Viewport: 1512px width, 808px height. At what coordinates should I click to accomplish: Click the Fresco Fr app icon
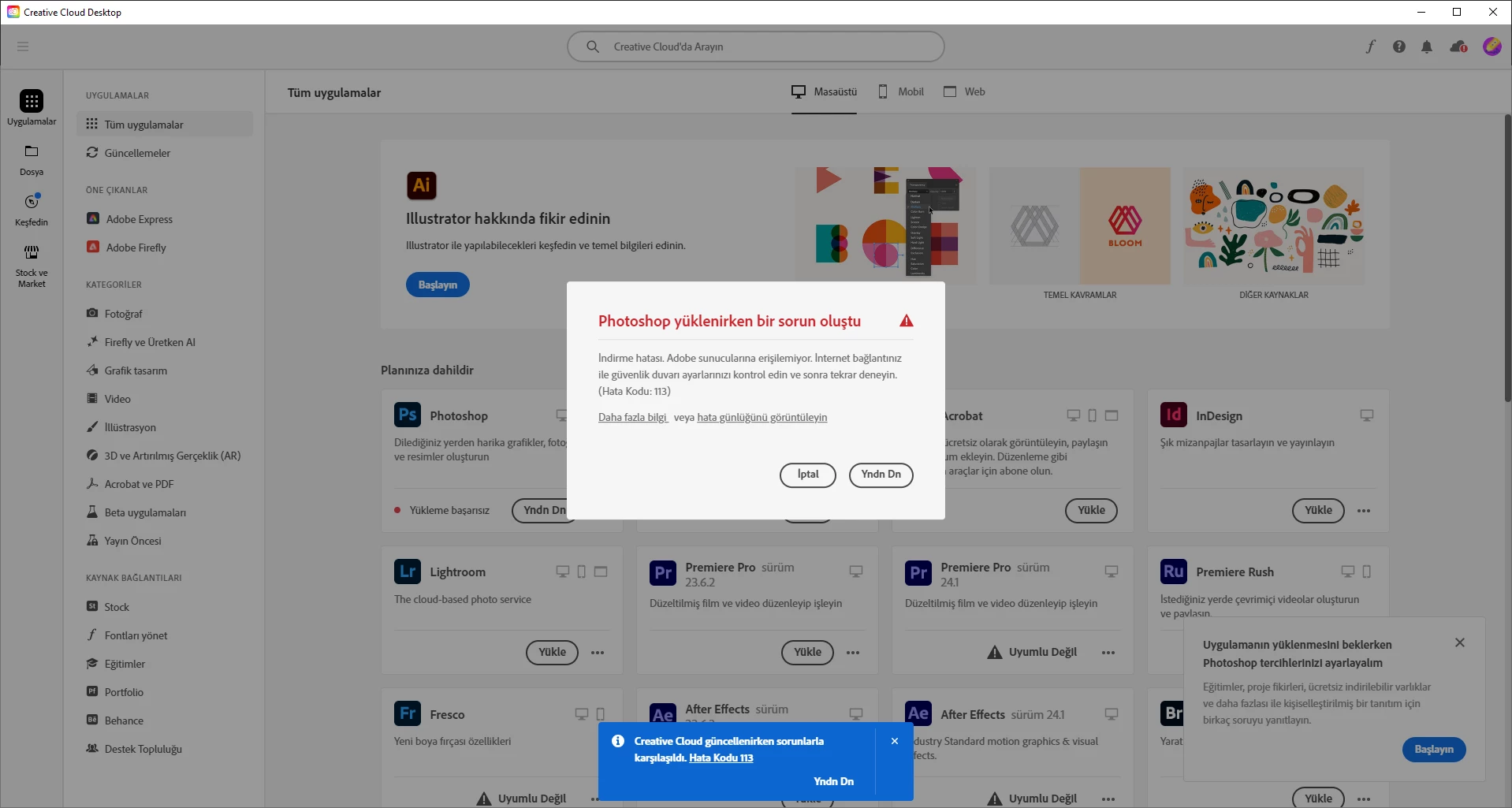tap(408, 713)
